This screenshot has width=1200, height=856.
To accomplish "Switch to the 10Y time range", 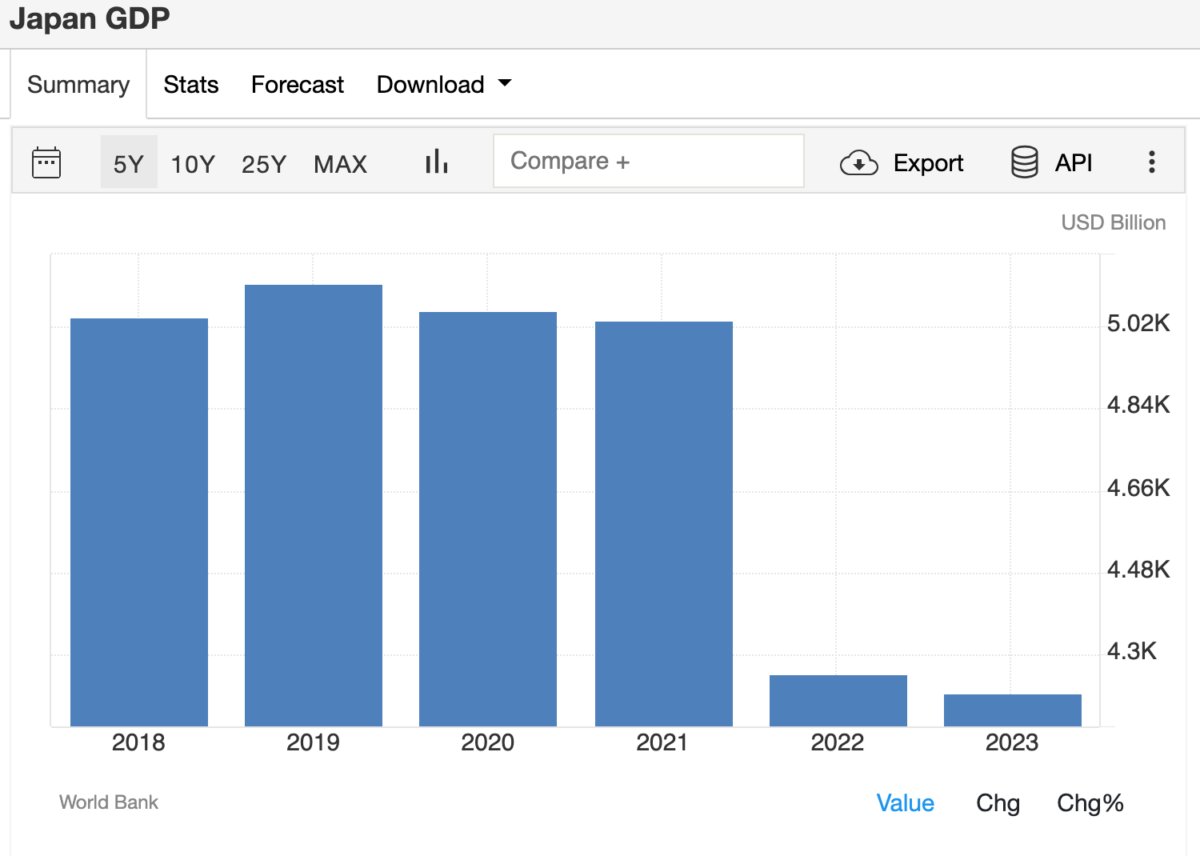I will [x=192, y=164].
